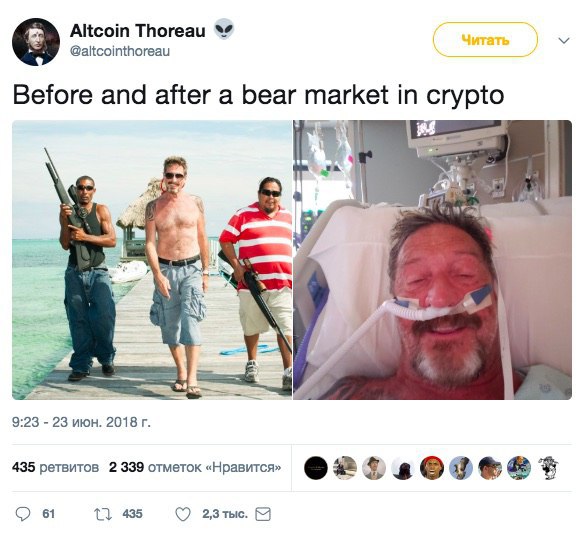Expand the tweet options chevron menu
This screenshot has width=587, height=537.
point(564,40)
